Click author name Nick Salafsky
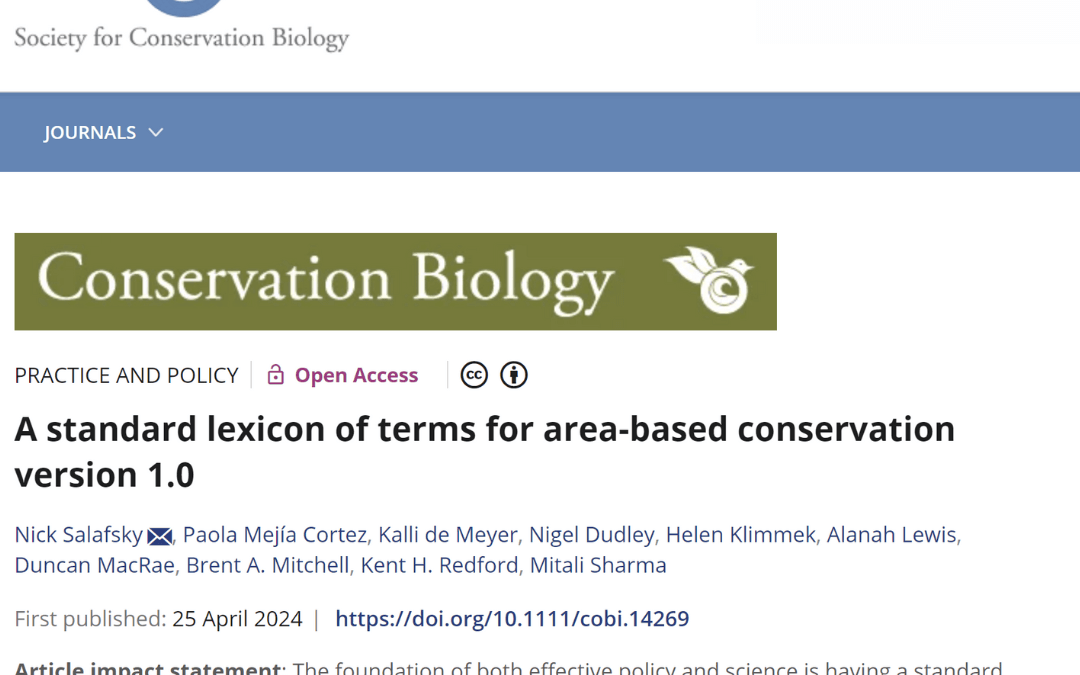 click(76, 535)
